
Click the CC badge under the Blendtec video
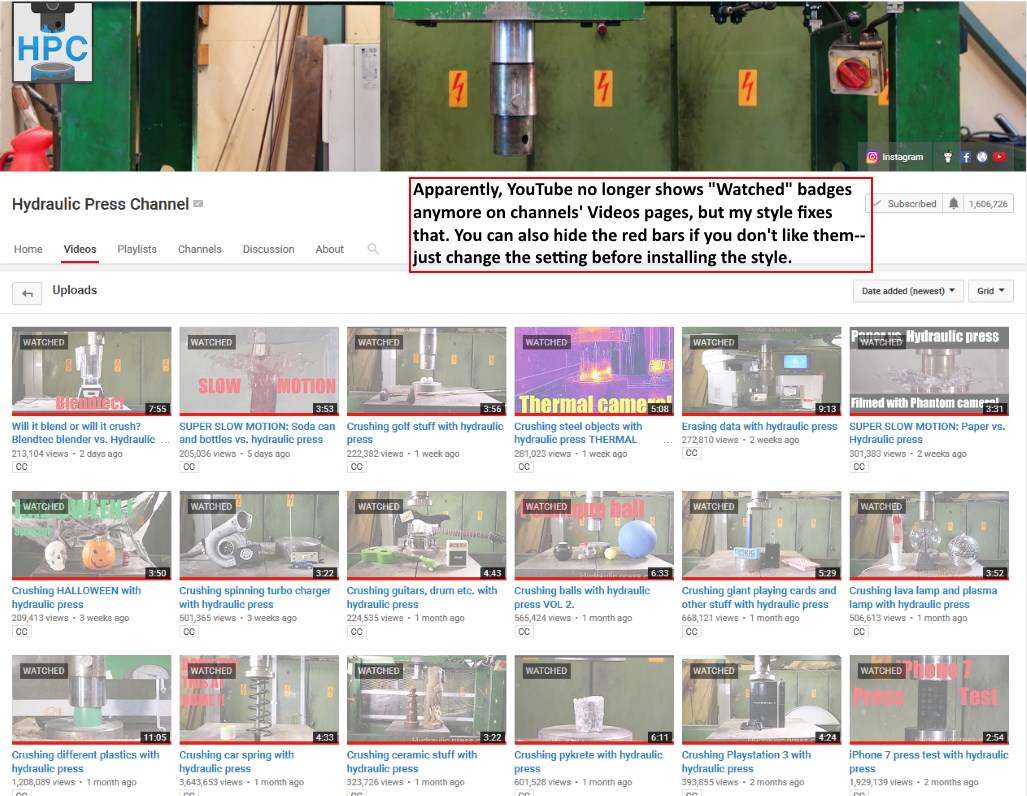pos(20,465)
